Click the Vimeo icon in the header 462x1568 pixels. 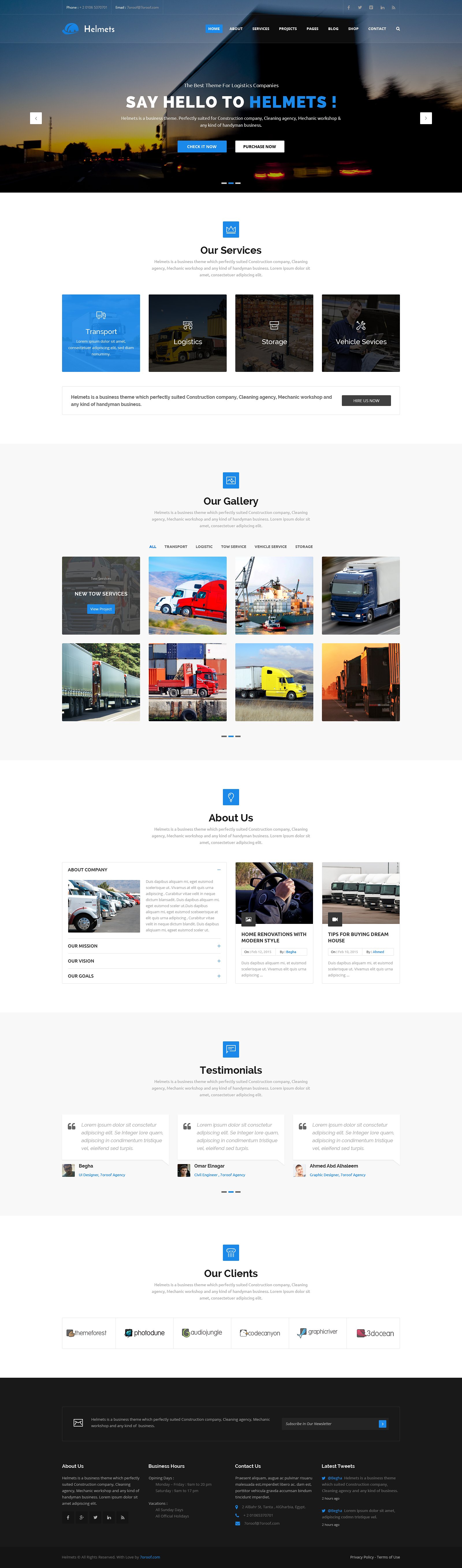(371, 7)
